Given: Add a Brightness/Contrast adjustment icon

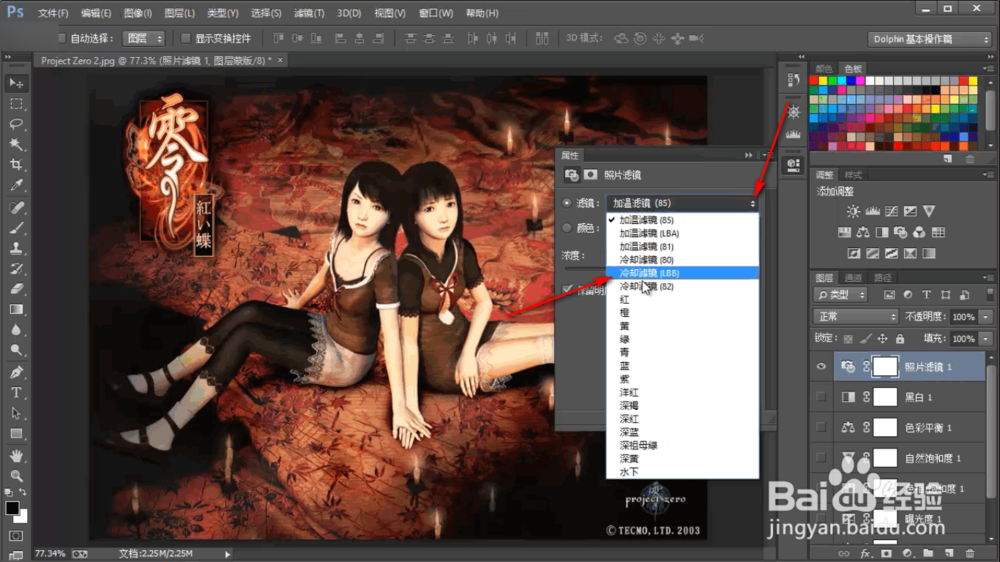Looking at the screenshot, I should 853,211.
